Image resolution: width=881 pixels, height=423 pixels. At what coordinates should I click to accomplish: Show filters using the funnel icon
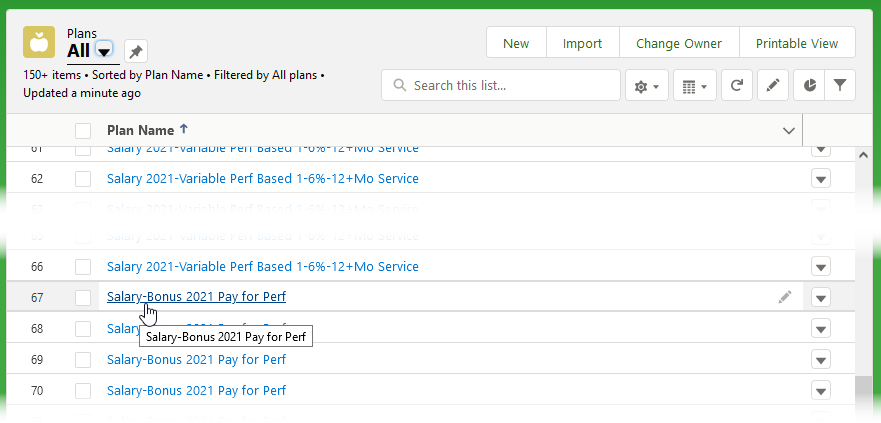tap(840, 86)
